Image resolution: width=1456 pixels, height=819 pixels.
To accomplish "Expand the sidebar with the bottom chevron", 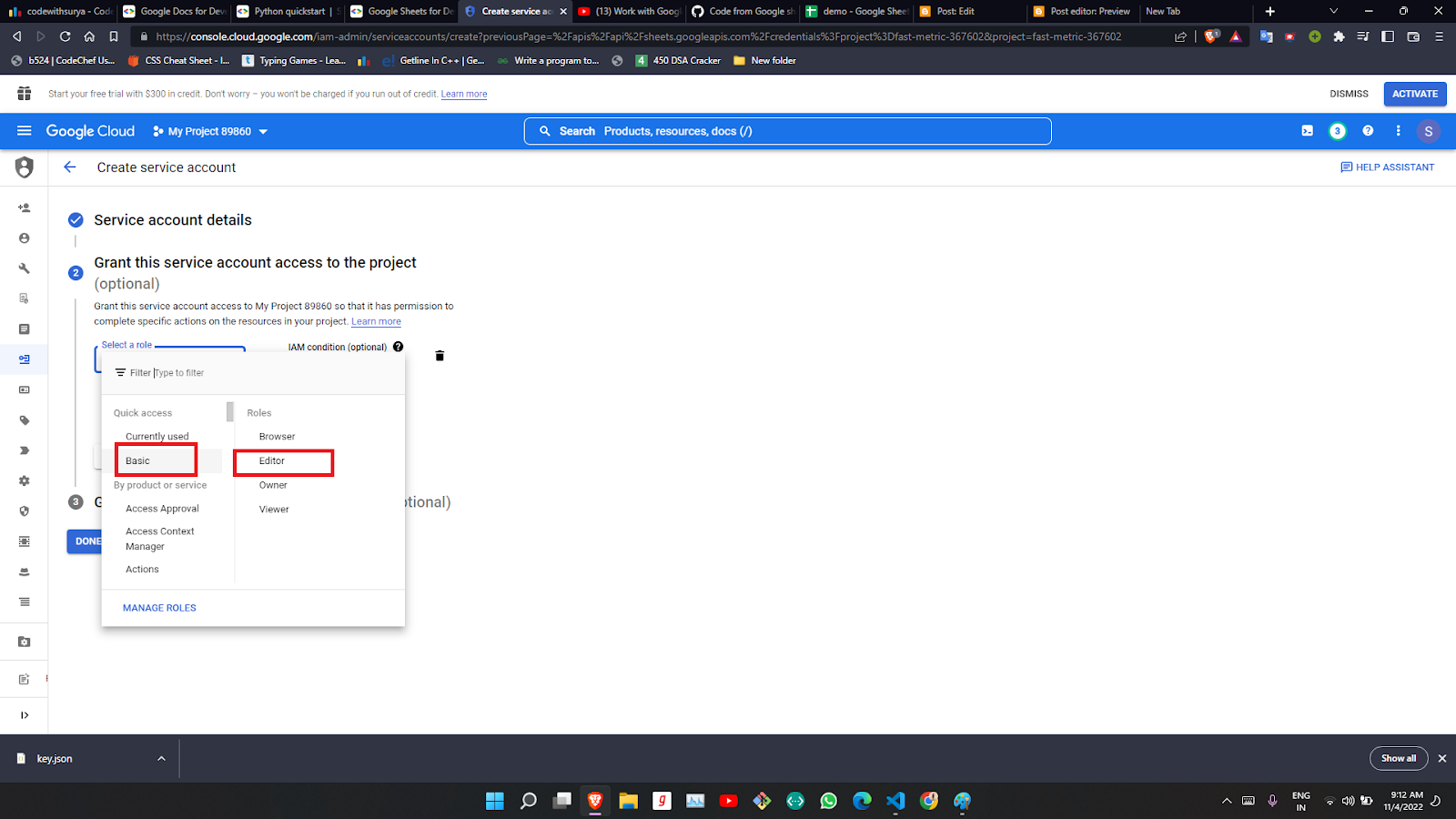I will [x=25, y=715].
